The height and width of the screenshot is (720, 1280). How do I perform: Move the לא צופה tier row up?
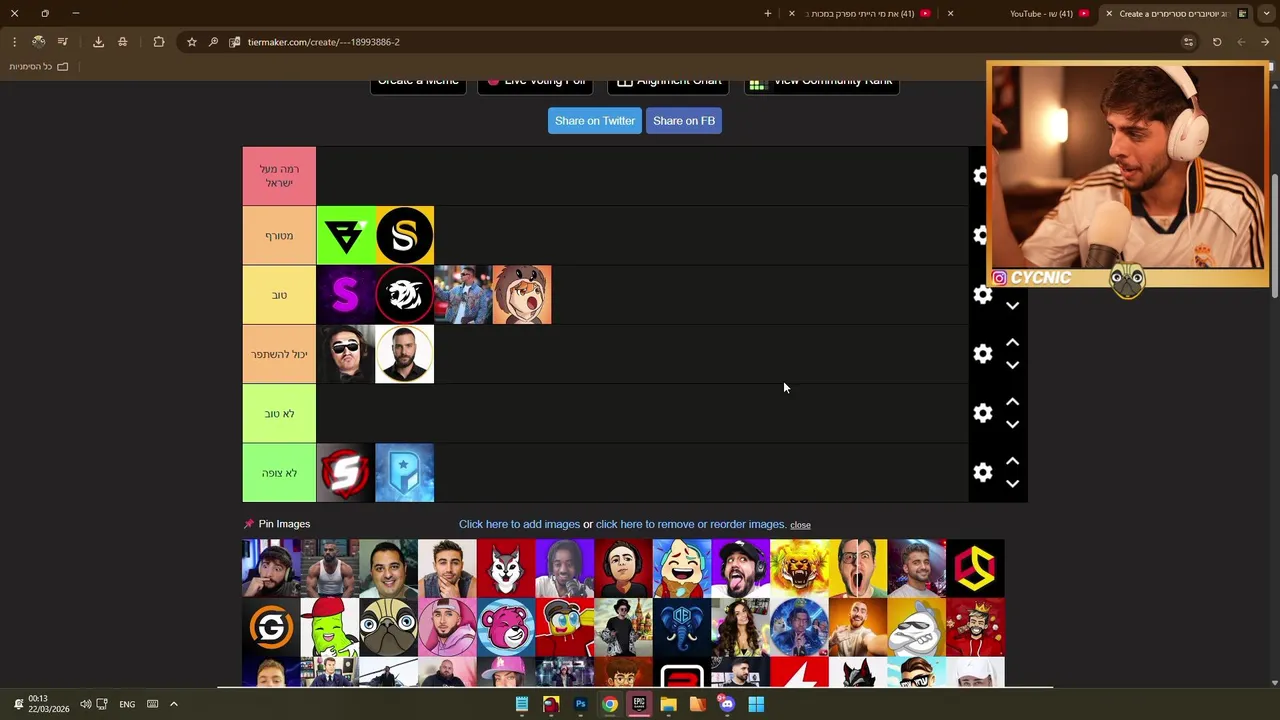pyautogui.click(x=1012, y=461)
